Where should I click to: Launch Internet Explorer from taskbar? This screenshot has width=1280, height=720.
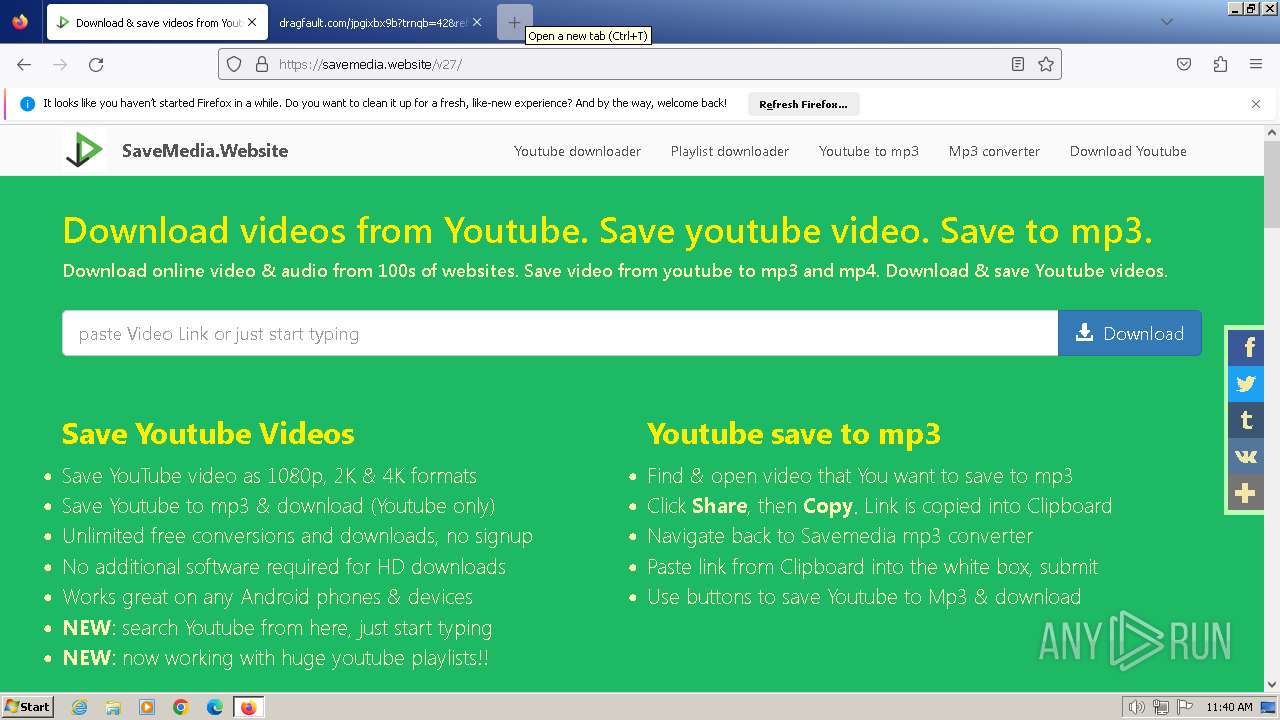(x=80, y=707)
